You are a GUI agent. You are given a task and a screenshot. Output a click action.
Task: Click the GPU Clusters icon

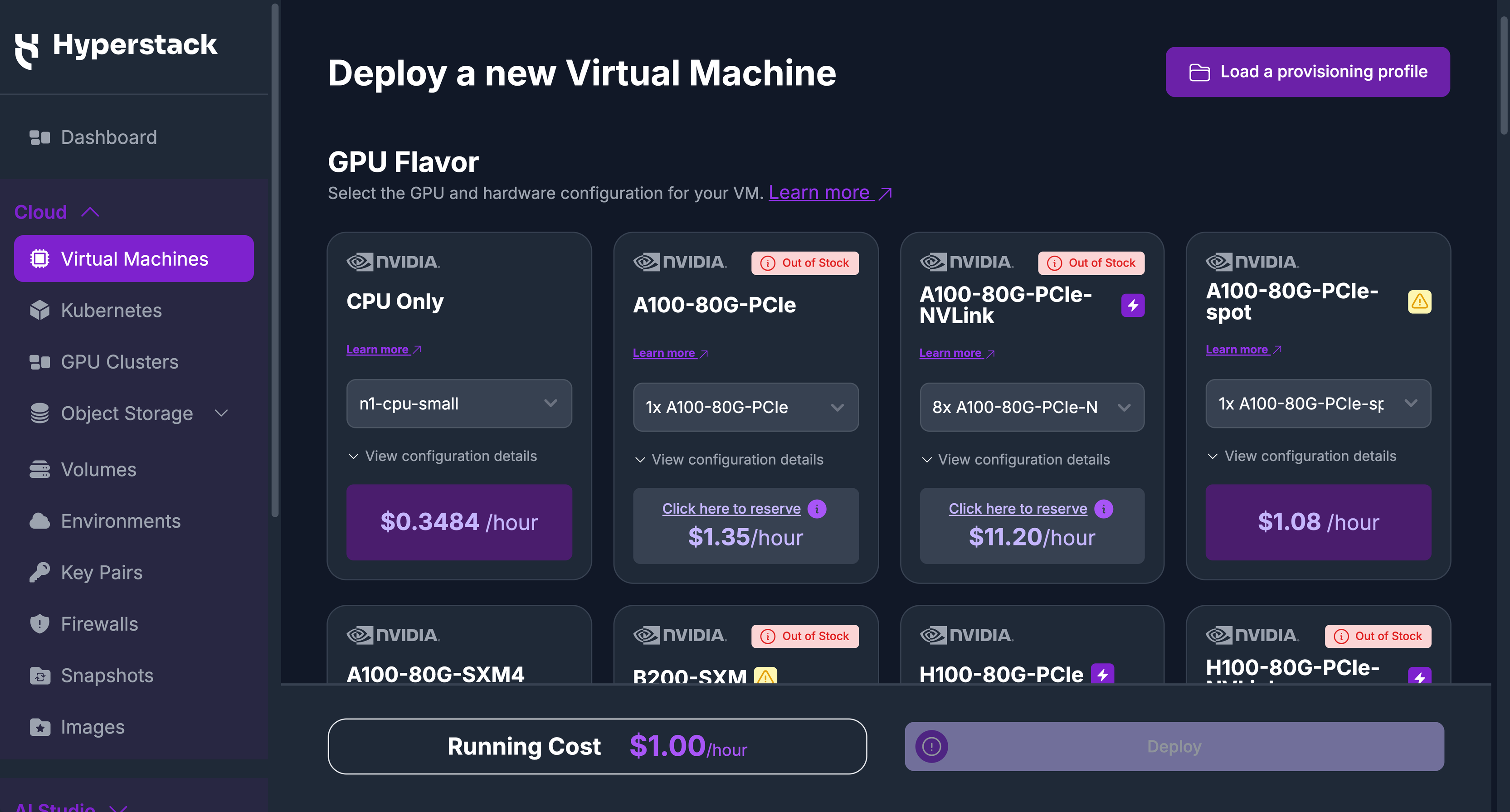point(40,362)
